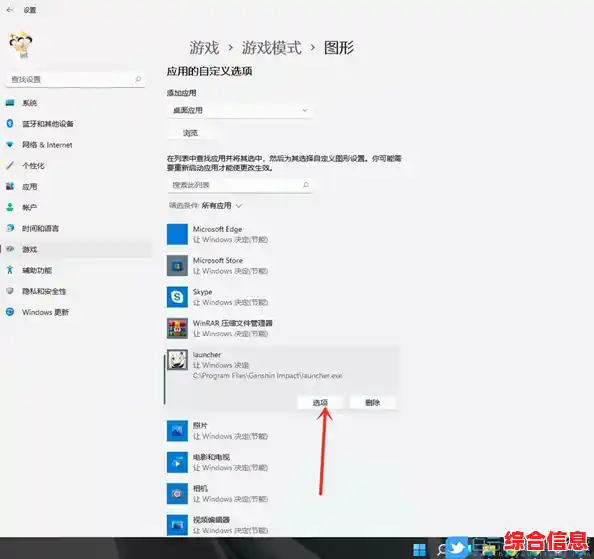
Task: Navigate to 游戏 in breadcrumb
Action: (x=204, y=48)
